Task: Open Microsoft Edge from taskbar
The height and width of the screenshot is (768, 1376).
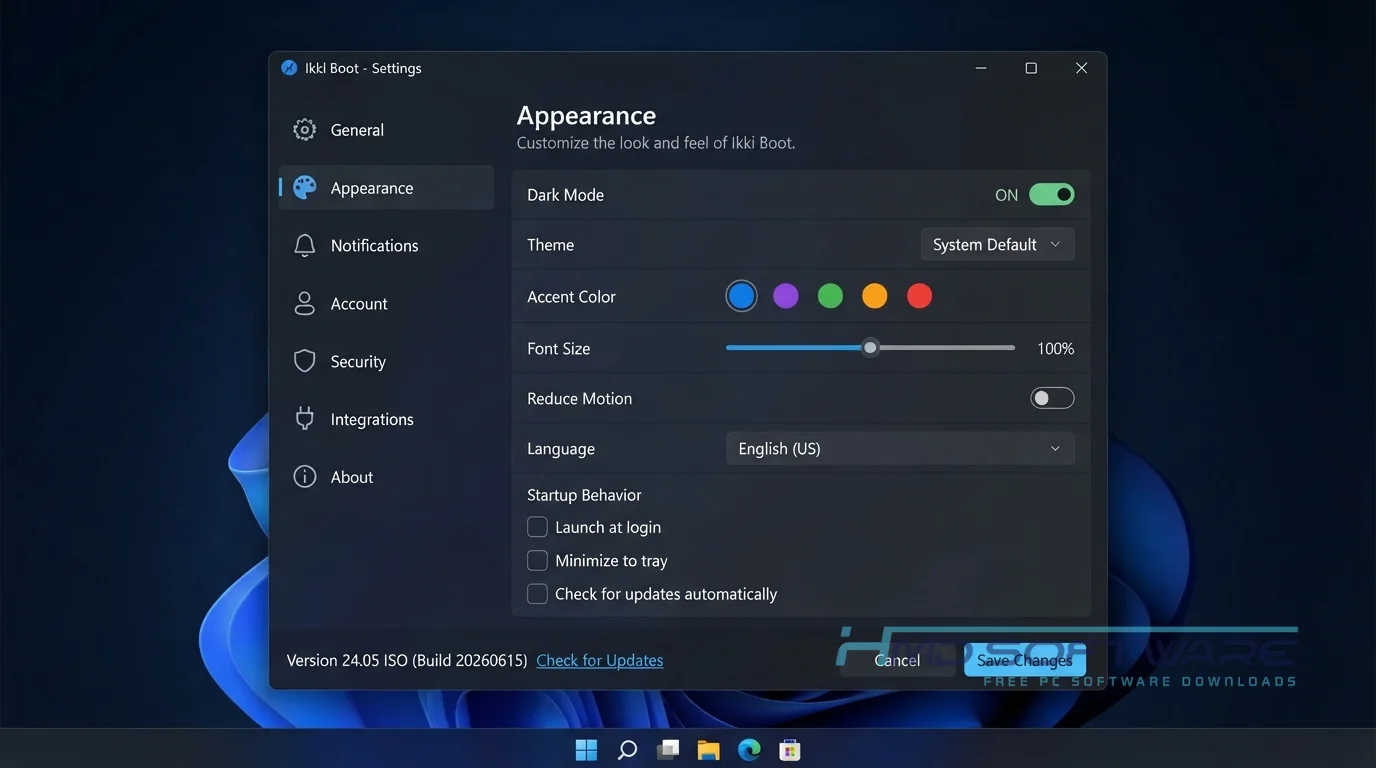Action: point(749,749)
